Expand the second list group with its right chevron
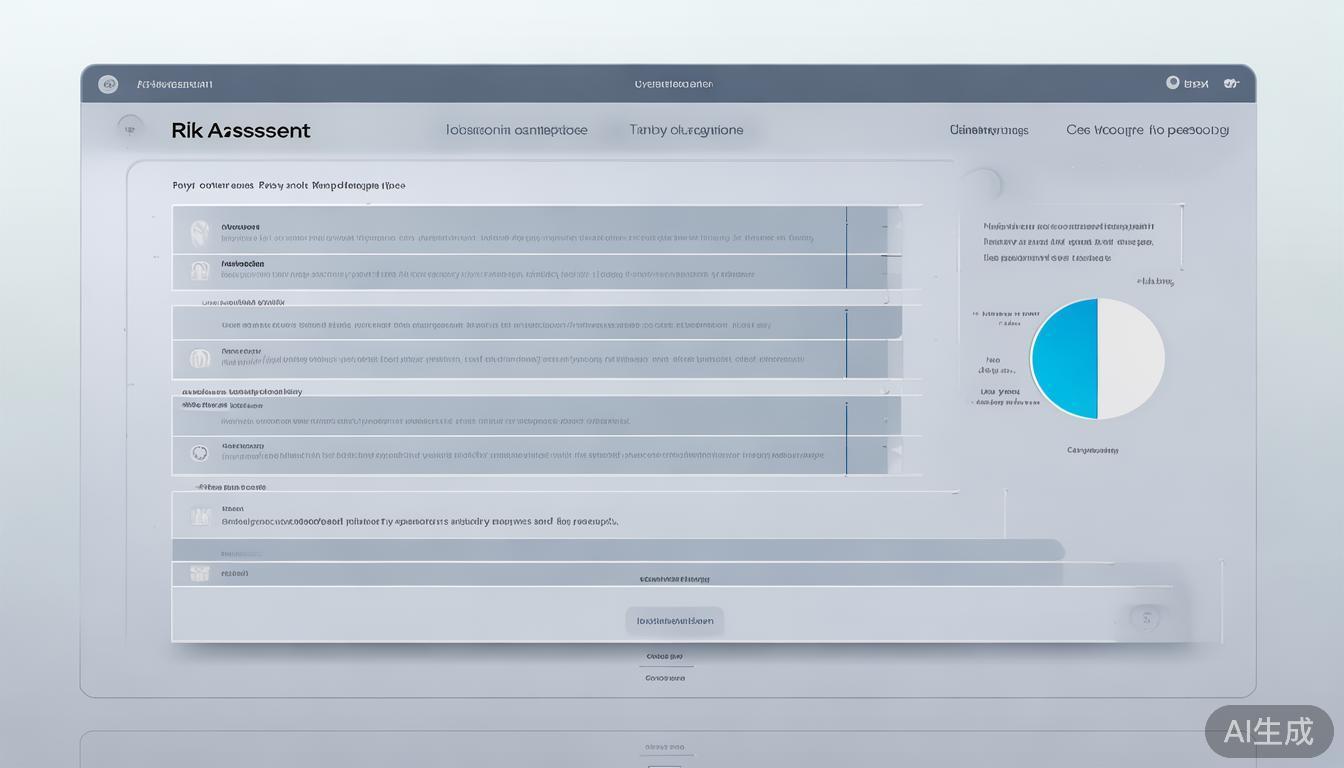1344x768 pixels. [885, 298]
